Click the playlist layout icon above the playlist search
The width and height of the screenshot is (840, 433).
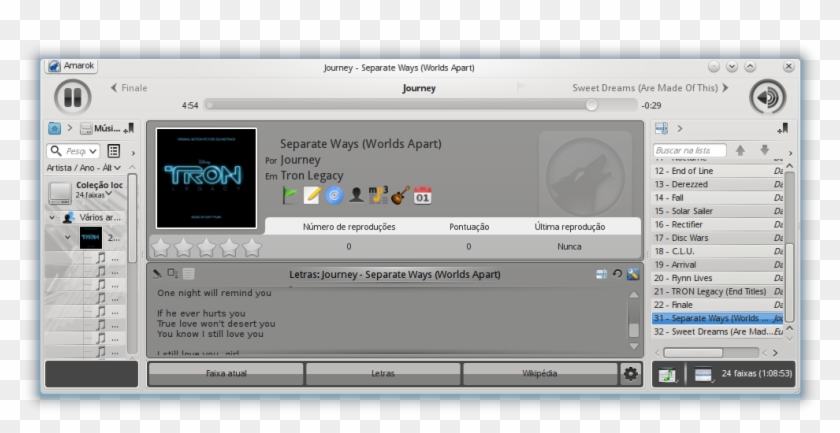click(662, 128)
